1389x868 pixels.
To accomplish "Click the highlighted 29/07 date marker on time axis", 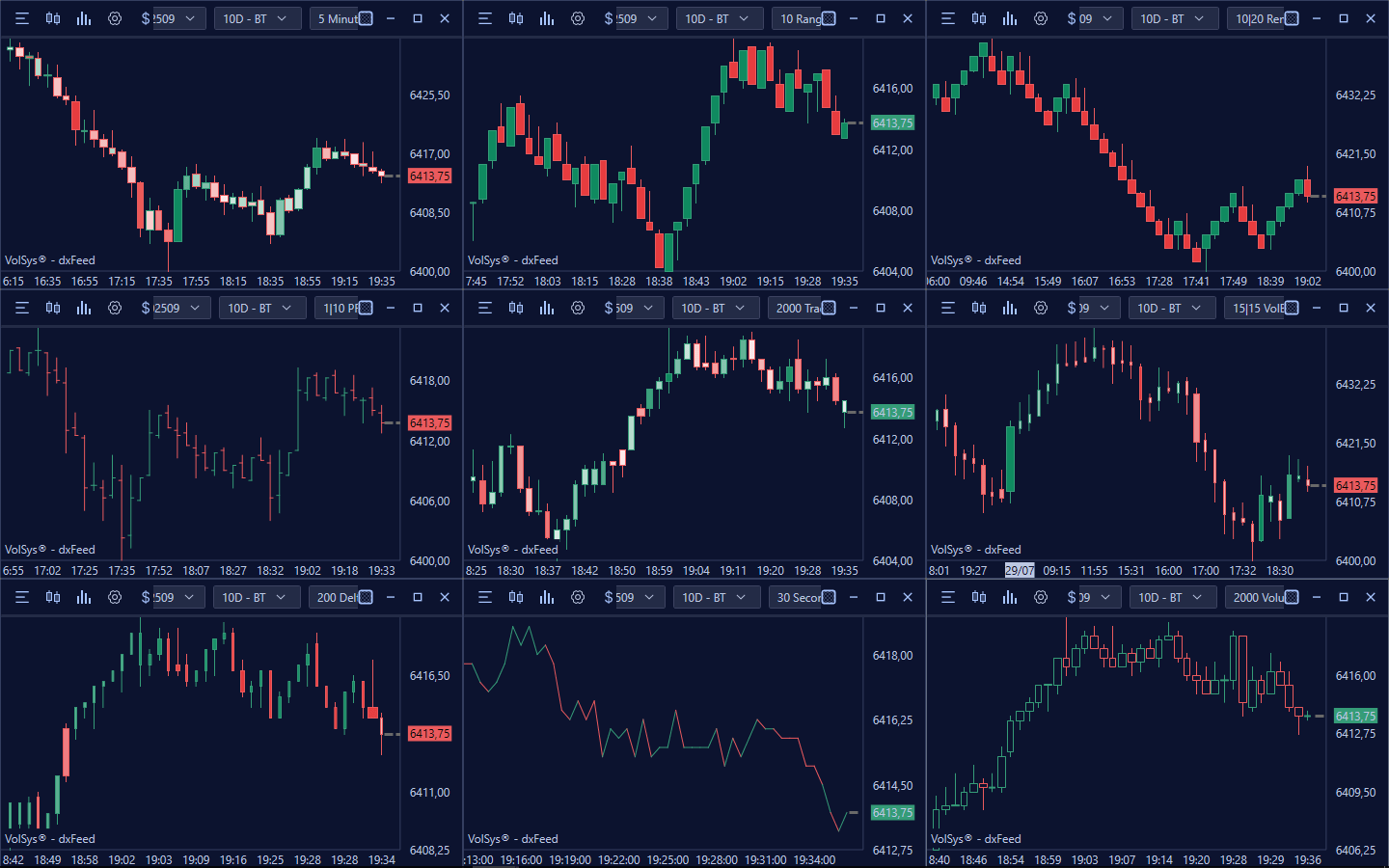I will point(1019,570).
